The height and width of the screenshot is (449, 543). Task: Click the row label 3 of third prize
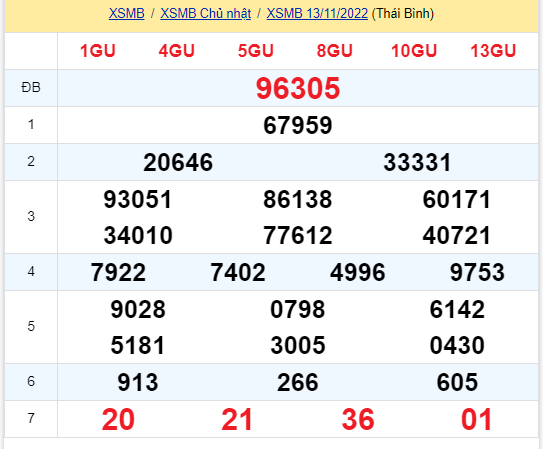coord(31,217)
